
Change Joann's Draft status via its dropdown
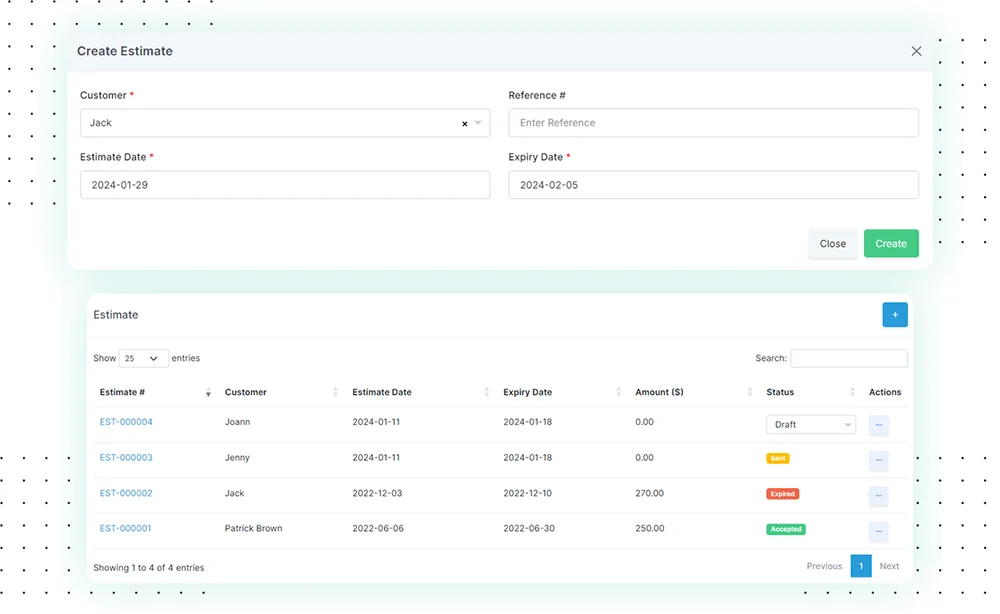tap(810, 424)
